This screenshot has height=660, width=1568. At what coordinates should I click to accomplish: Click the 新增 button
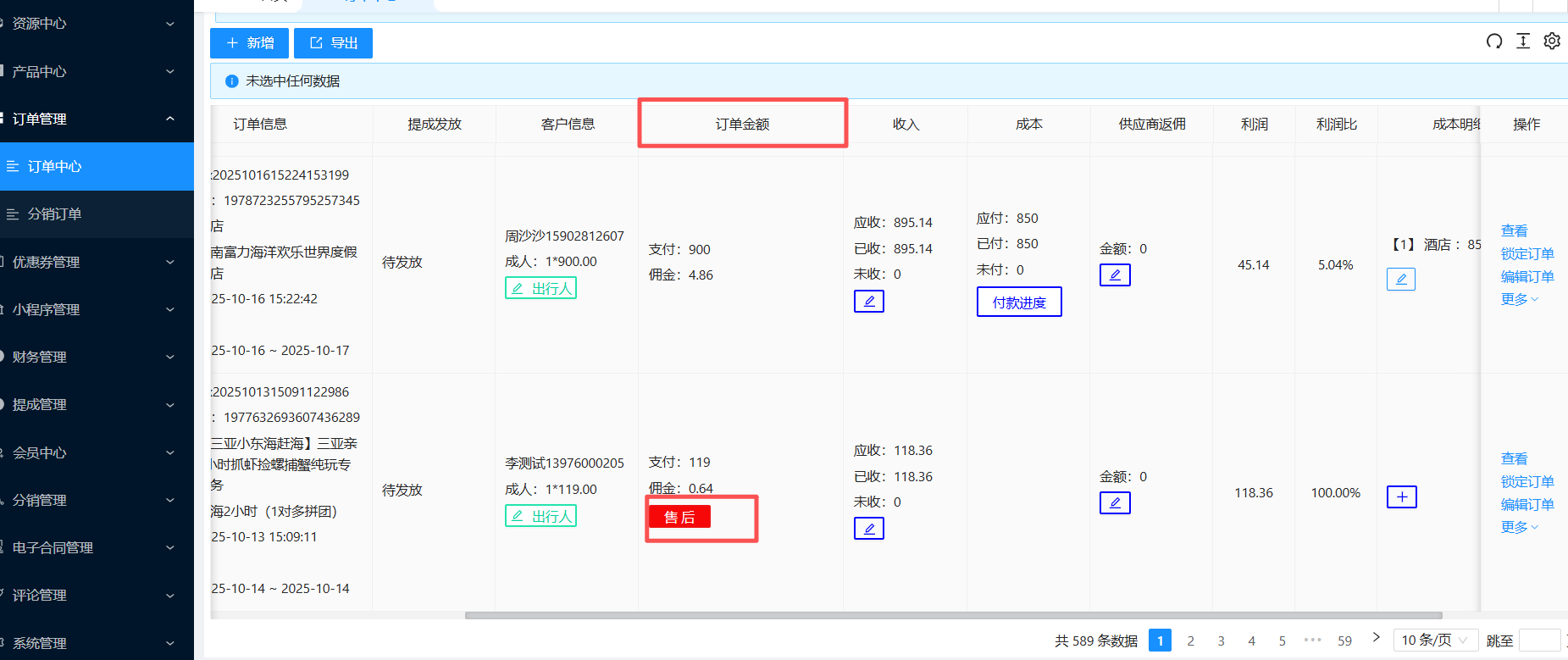(x=250, y=43)
